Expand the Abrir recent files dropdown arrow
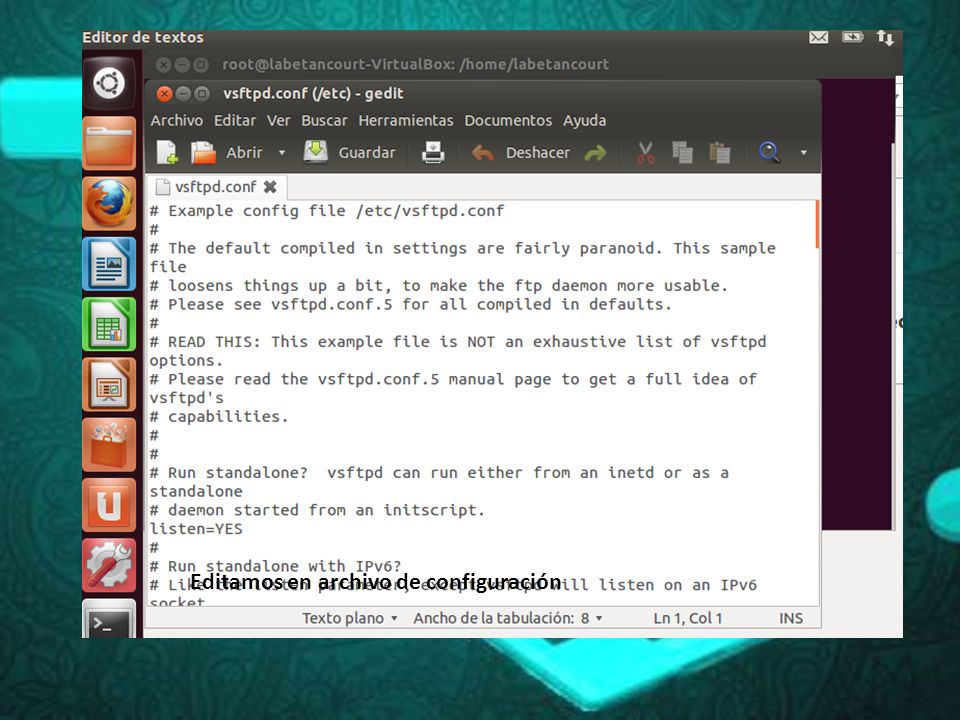 282,152
